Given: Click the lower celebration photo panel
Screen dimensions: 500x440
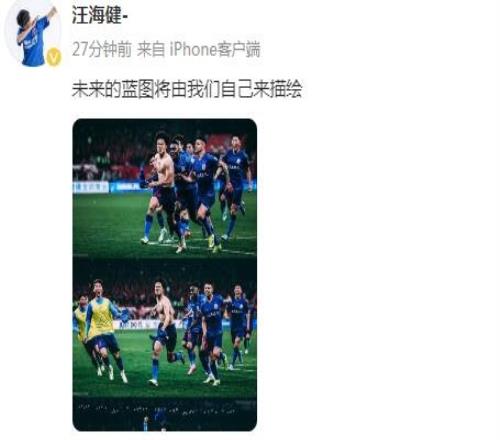Looking at the screenshot, I should [165, 328].
